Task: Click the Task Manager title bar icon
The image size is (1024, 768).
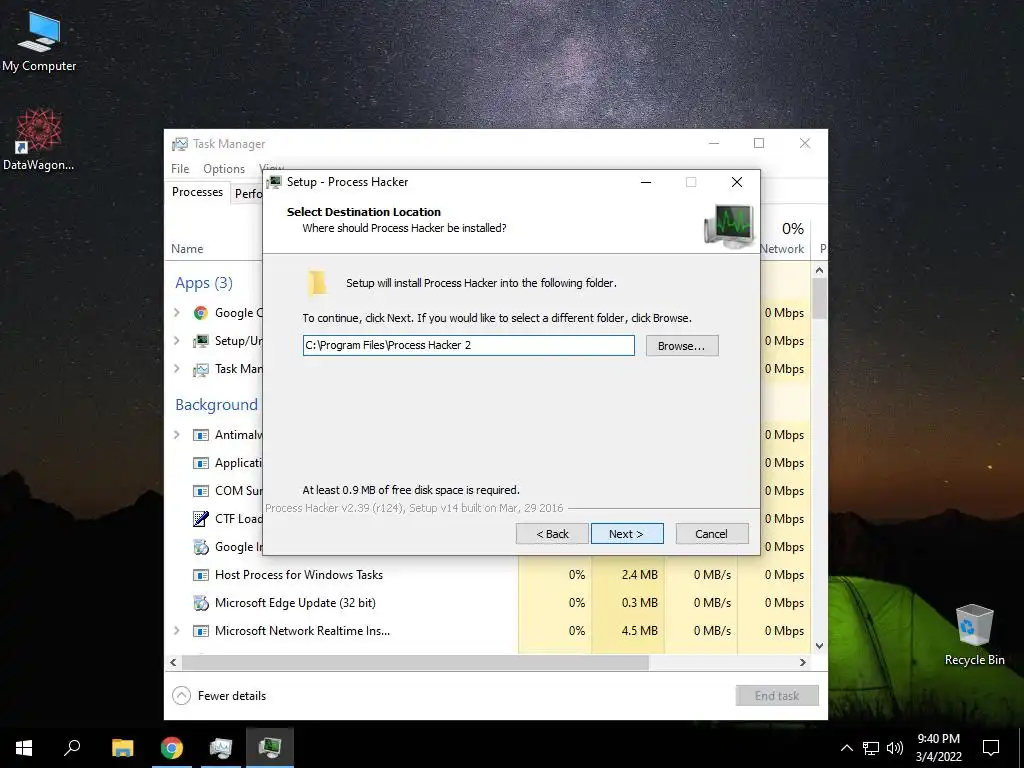Action: [x=180, y=144]
